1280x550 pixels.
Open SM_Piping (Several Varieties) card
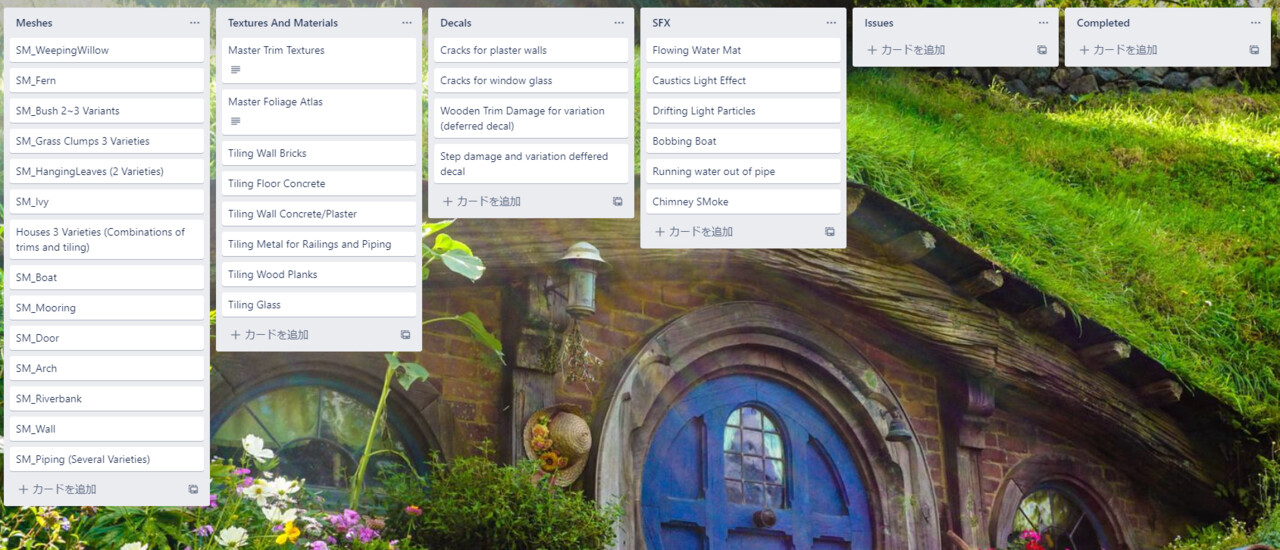coord(107,460)
